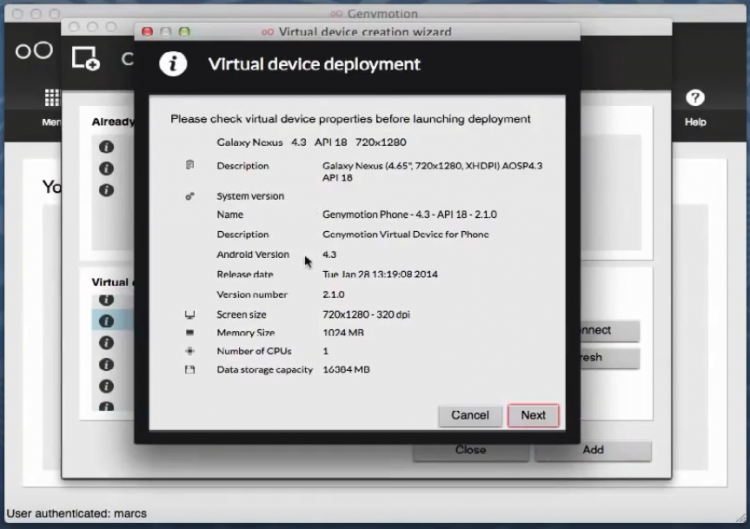
Task: Click the 1024 MB memory value
Action: pos(343,332)
